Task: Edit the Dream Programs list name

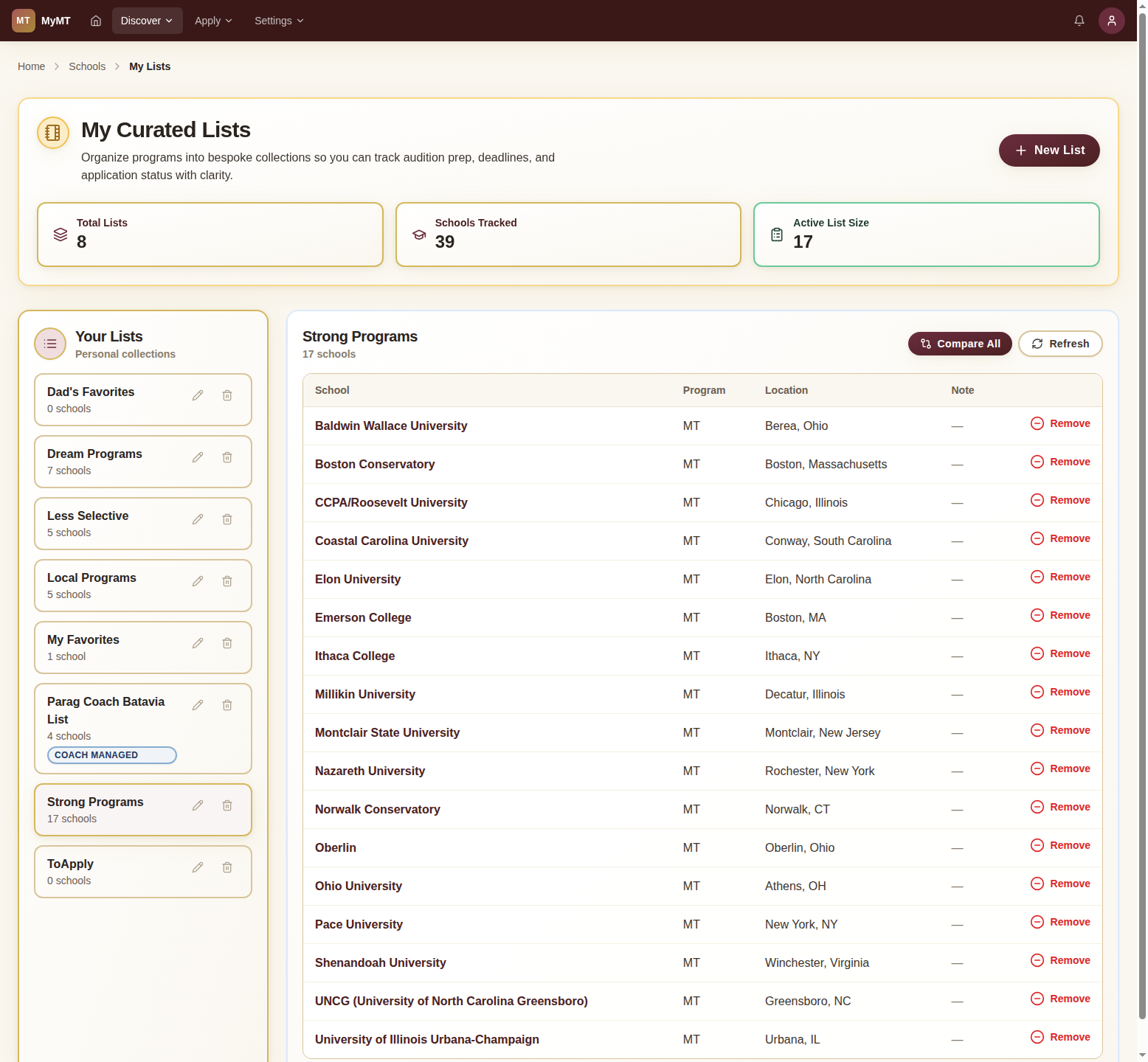Action: [198, 457]
